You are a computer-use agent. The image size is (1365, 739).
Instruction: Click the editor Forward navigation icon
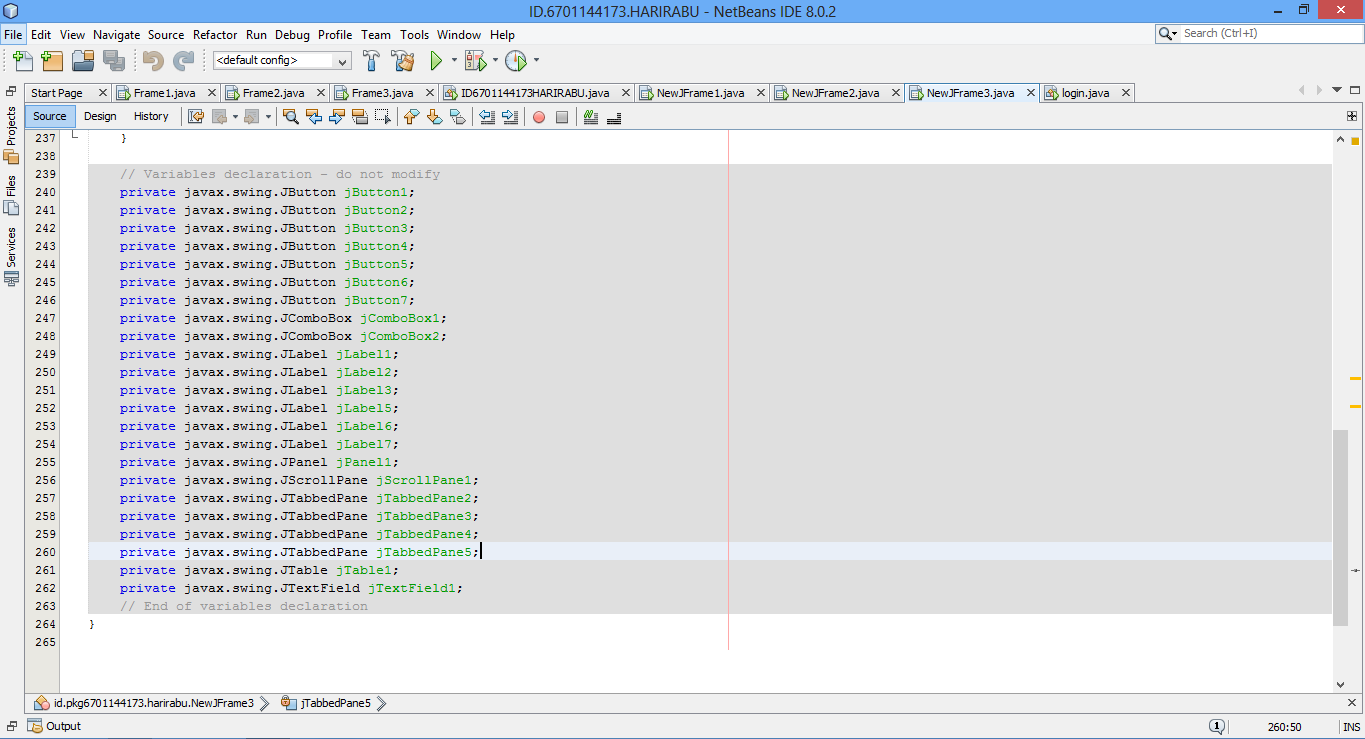[x=251, y=117]
